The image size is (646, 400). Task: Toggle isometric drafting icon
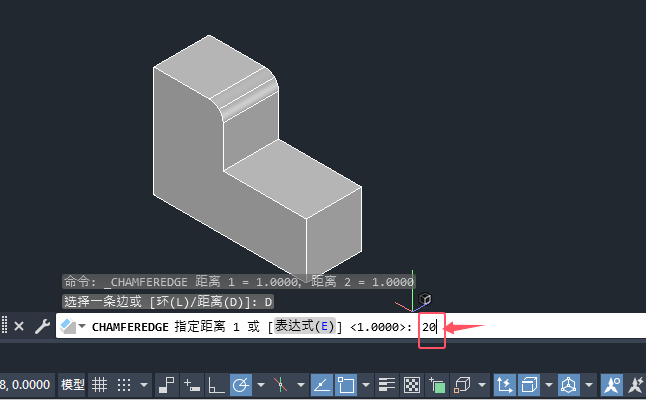[281, 385]
